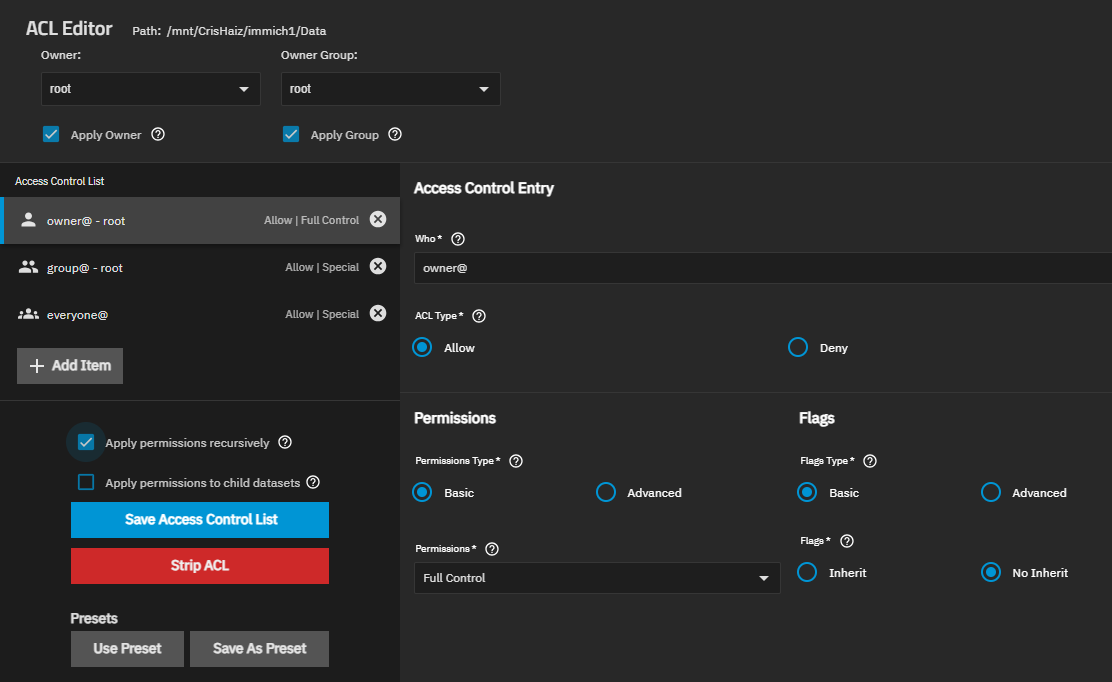Screen dimensions: 1112x682
Task: Show help for Apply Group
Action: (x=395, y=135)
